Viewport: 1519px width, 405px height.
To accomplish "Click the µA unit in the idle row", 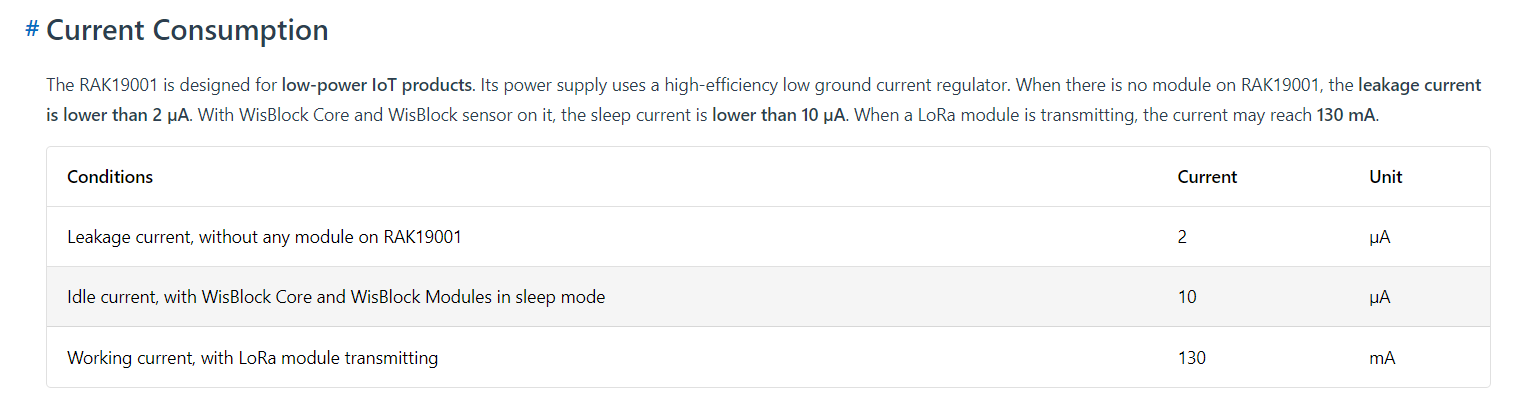I will [1380, 297].
